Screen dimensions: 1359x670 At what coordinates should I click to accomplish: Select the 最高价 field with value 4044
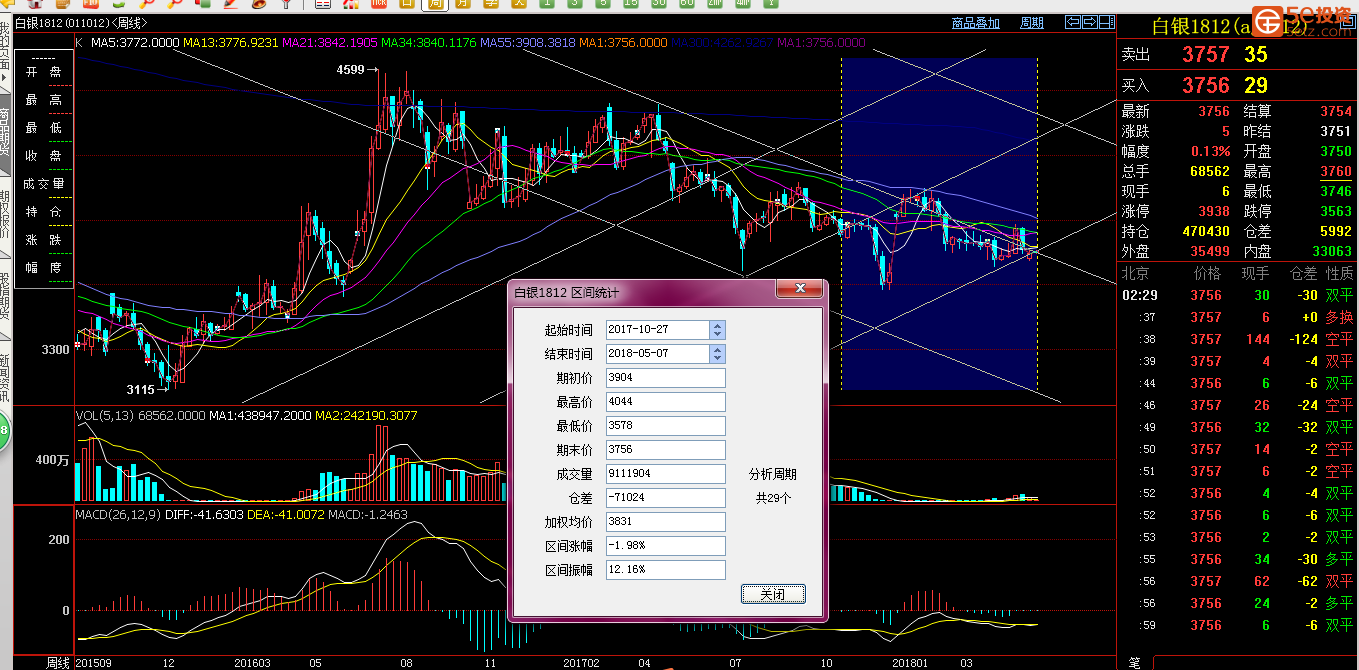click(x=665, y=401)
